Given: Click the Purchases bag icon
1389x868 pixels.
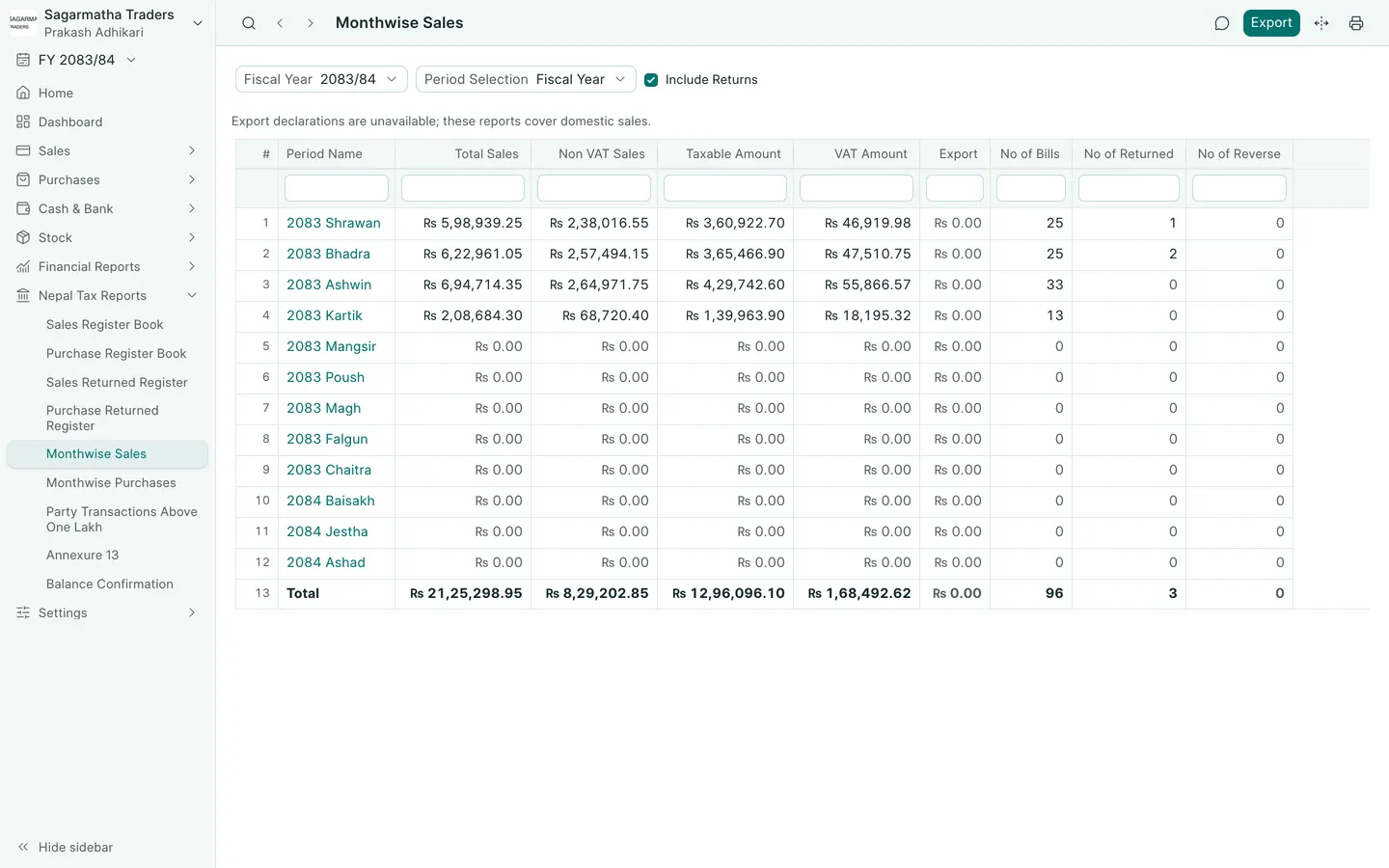Looking at the screenshot, I should pos(23,179).
